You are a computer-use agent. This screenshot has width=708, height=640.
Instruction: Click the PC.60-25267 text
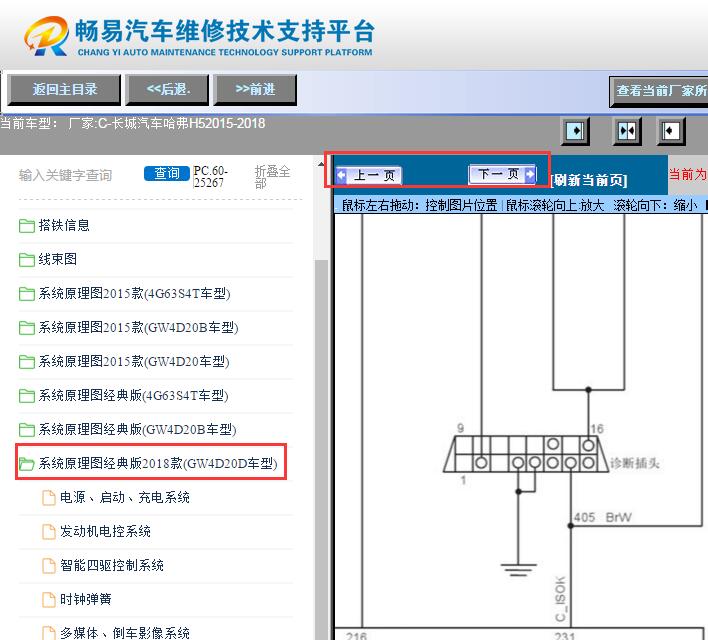click(210, 177)
